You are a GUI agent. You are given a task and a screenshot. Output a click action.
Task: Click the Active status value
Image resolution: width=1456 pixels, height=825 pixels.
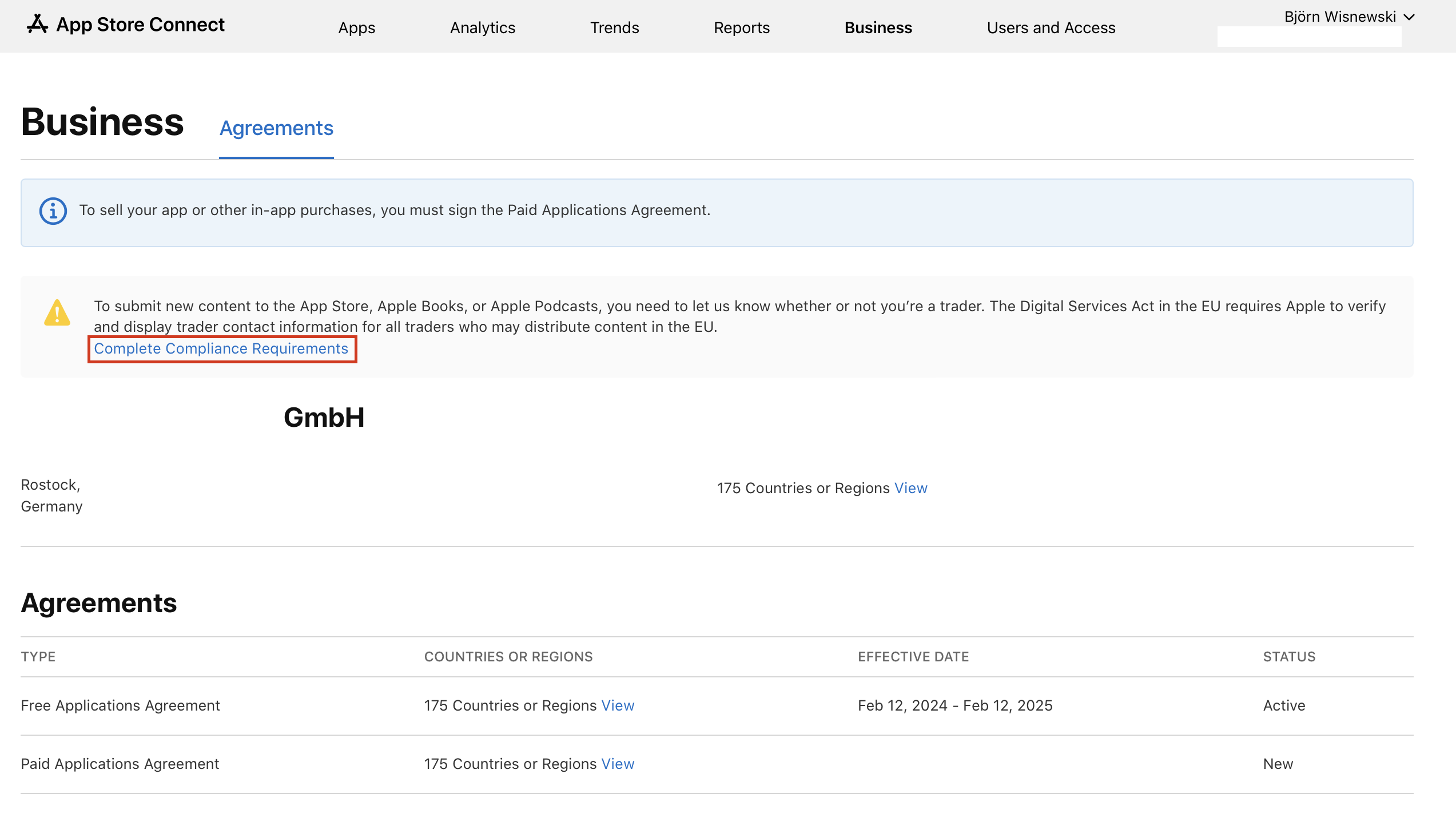[1284, 705]
